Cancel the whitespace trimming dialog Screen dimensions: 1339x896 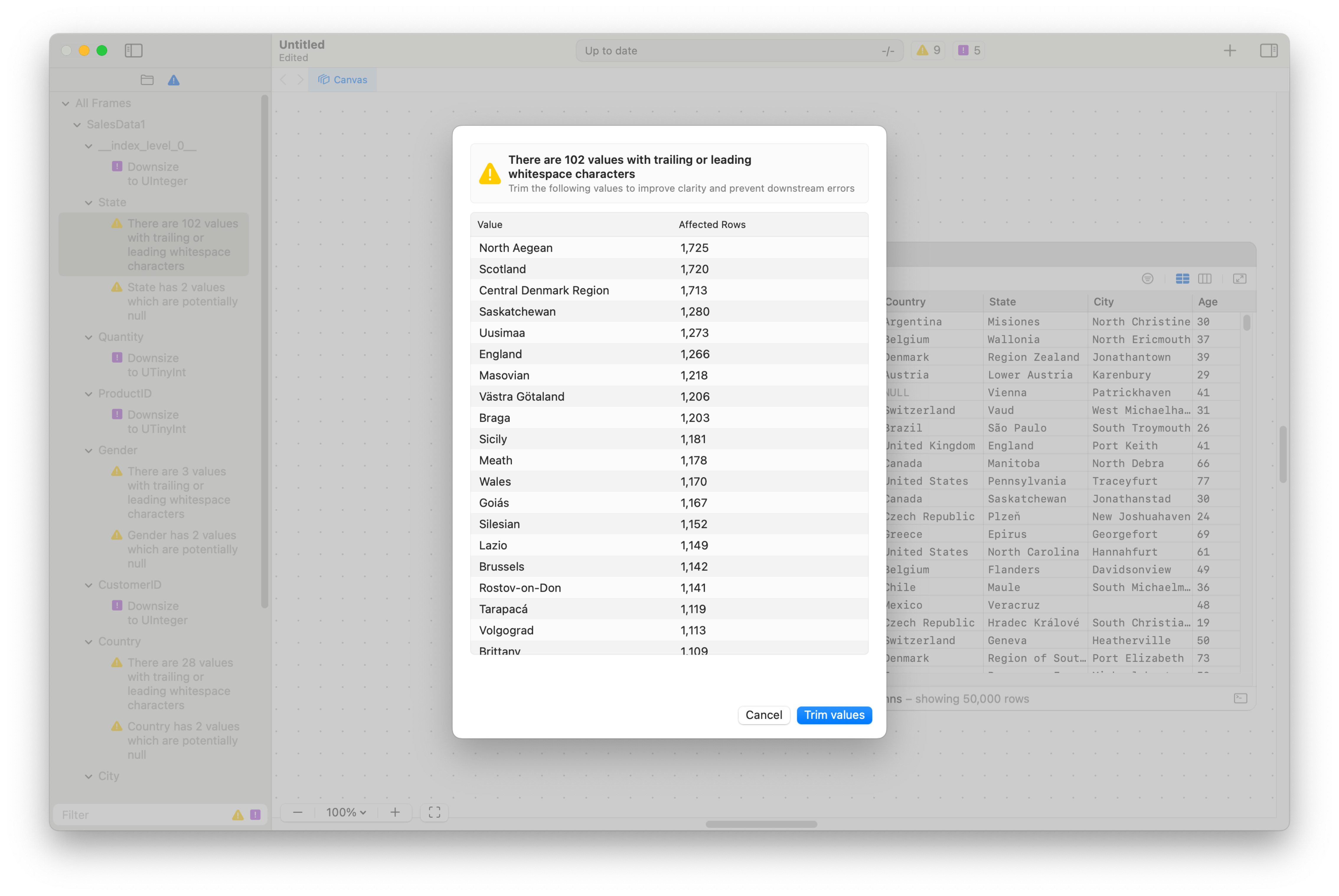click(x=763, y=715)
